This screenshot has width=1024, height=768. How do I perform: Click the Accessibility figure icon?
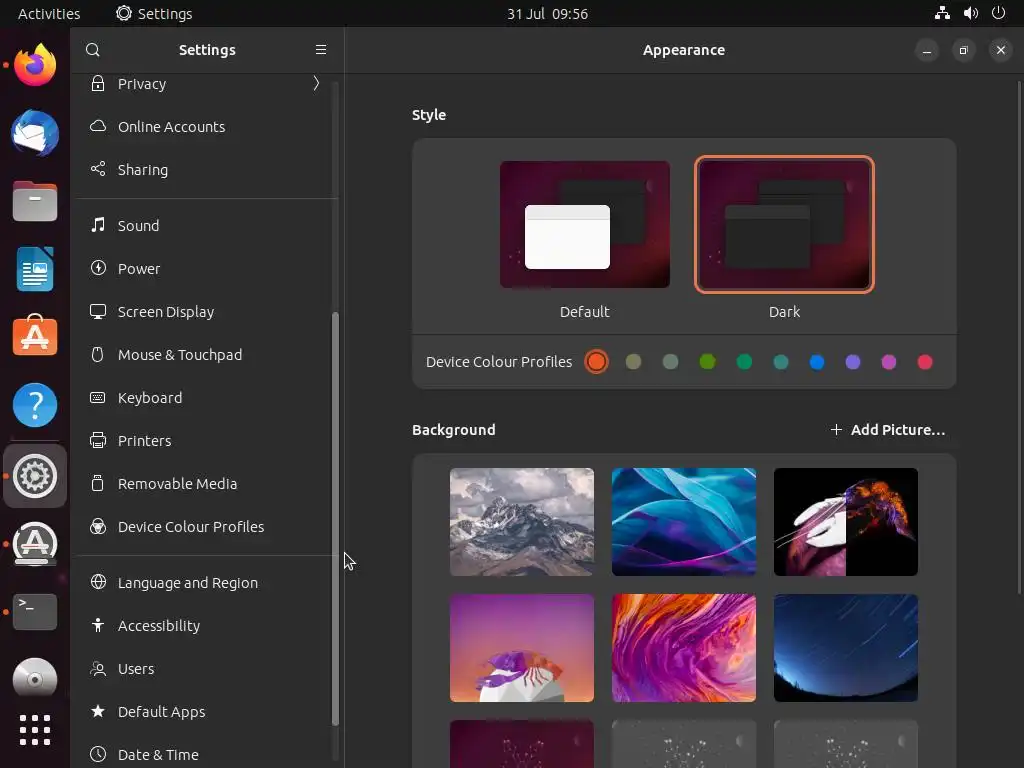point(98,625)
